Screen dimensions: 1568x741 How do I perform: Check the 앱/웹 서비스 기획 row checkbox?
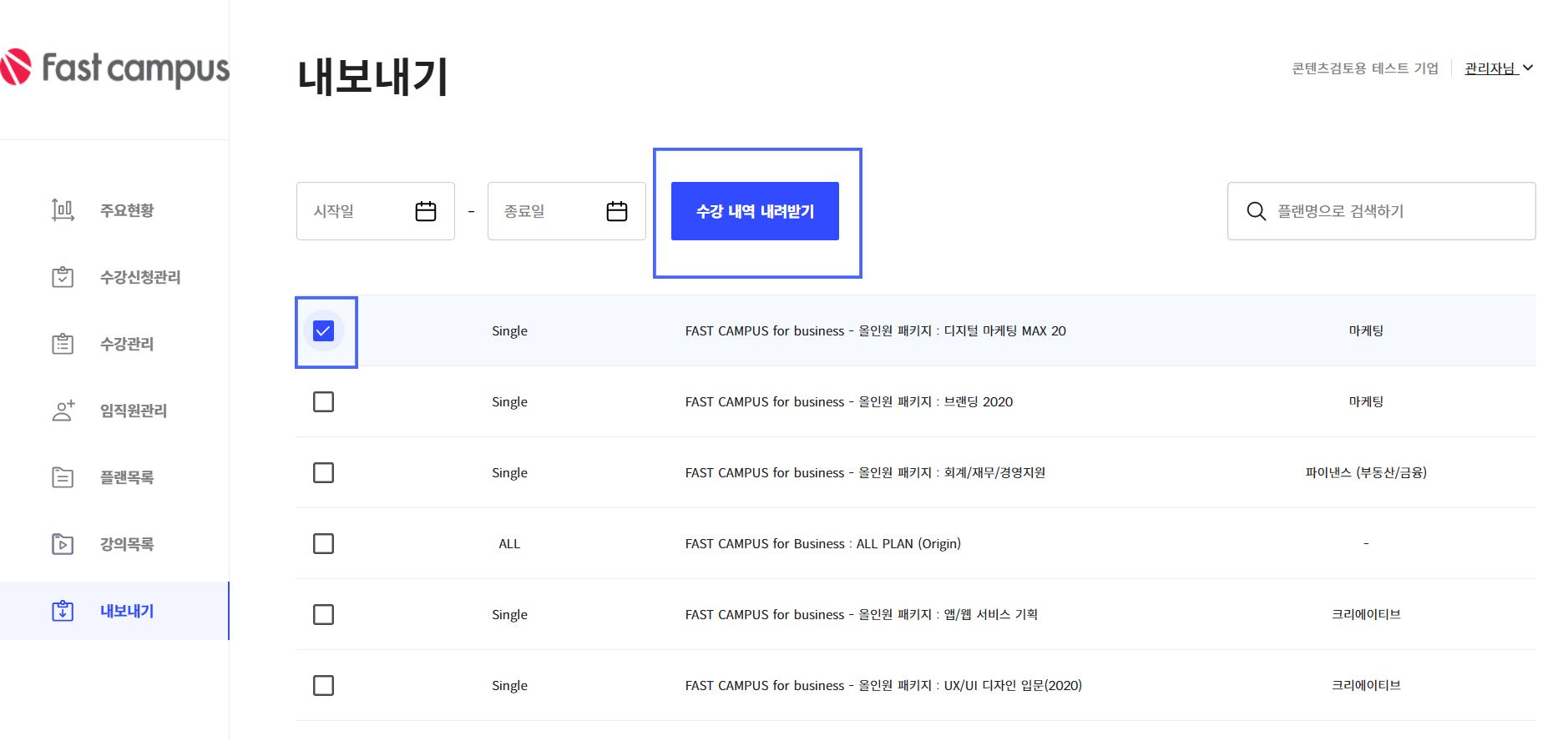[x=323, y=615]
